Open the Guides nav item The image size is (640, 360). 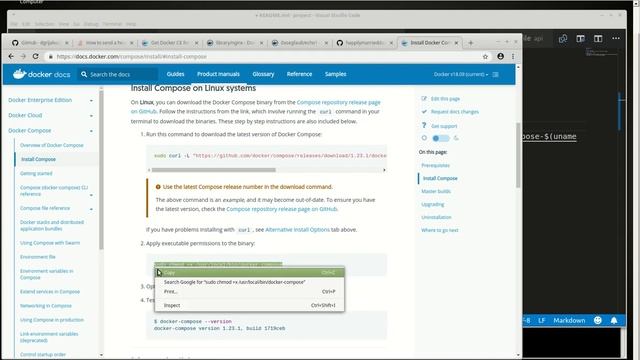[176, 74]
